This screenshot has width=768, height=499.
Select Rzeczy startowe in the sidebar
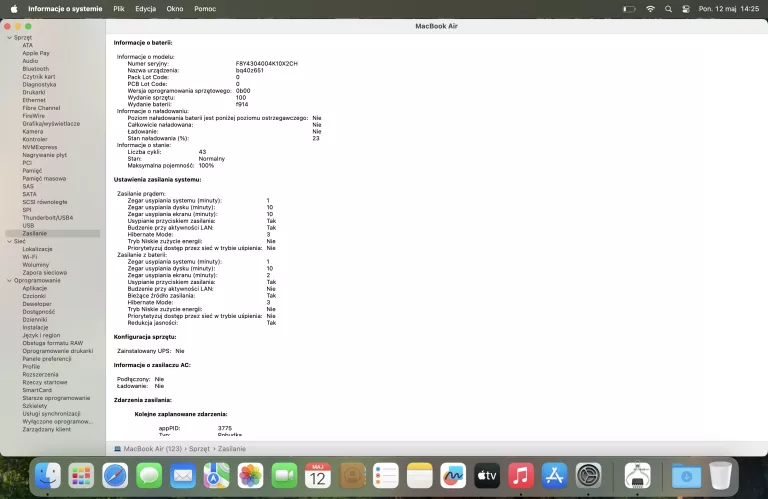(45, 382)
